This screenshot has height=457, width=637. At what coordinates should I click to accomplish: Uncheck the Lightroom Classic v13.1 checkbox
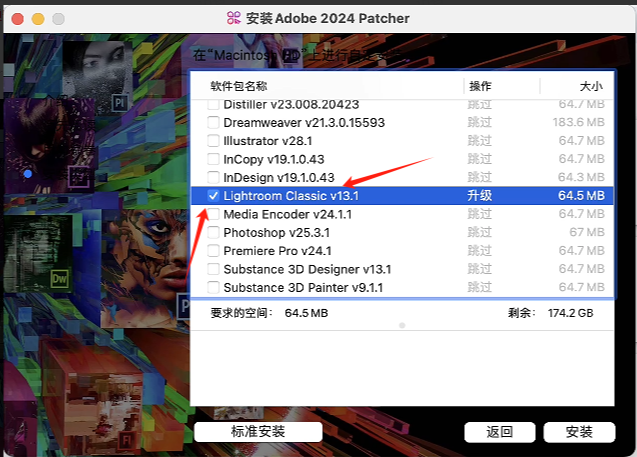[x=213, y=196]
